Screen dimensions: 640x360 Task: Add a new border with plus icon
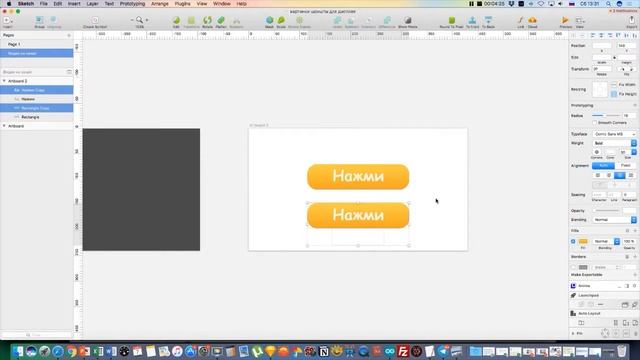tap(635, 257)
